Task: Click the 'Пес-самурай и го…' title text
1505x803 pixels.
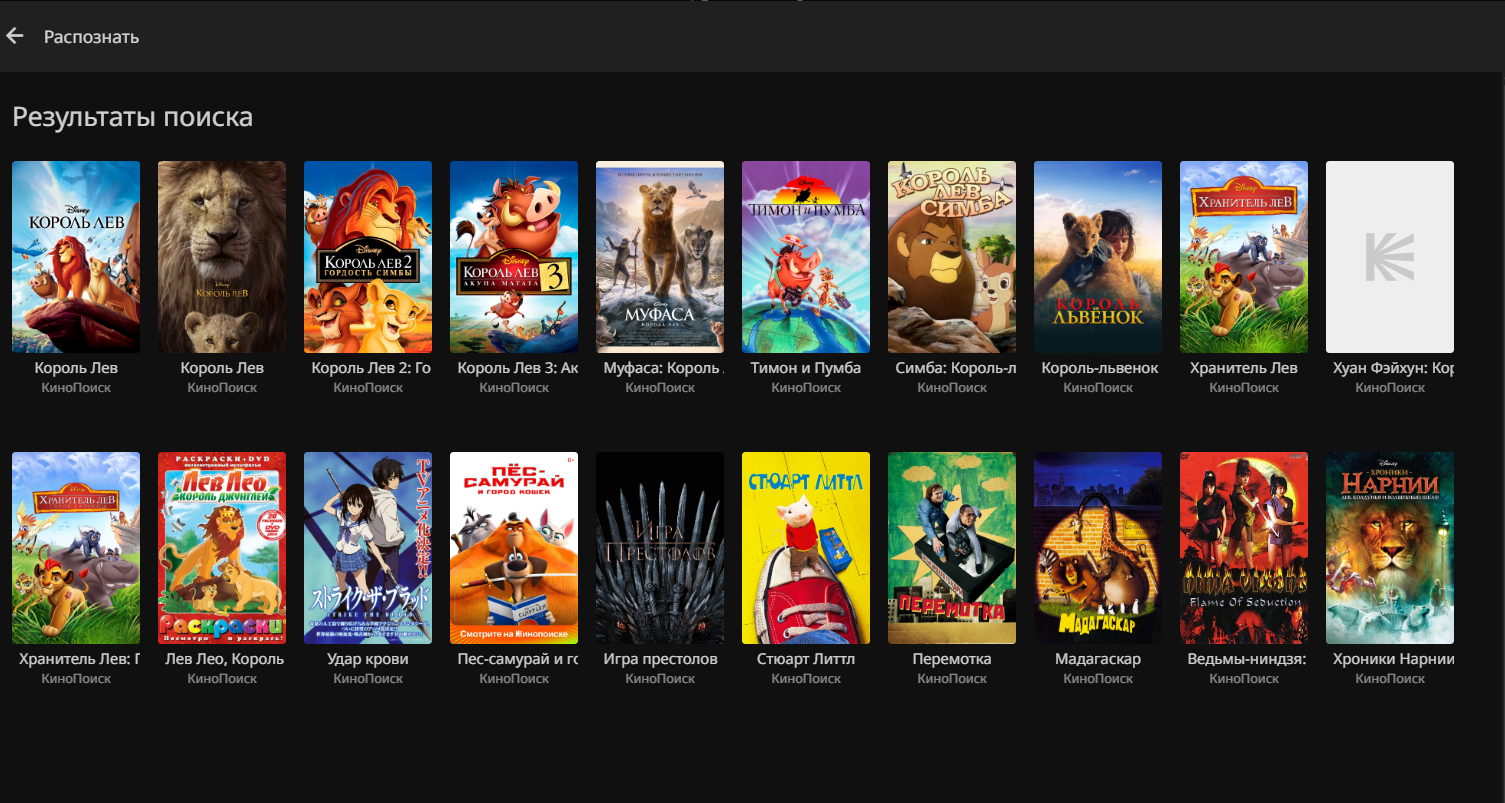Action: [516, 659]
